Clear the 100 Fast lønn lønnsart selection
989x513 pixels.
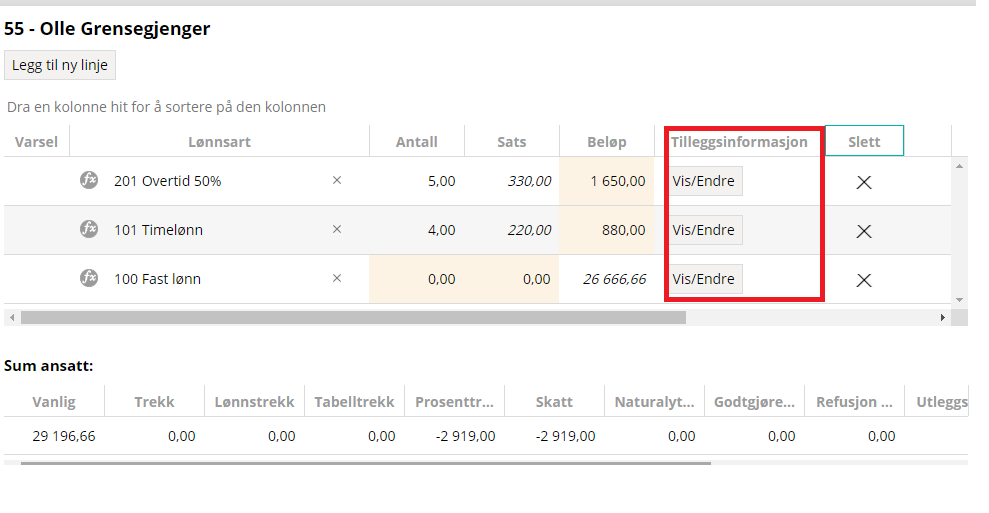click(337, 278)
